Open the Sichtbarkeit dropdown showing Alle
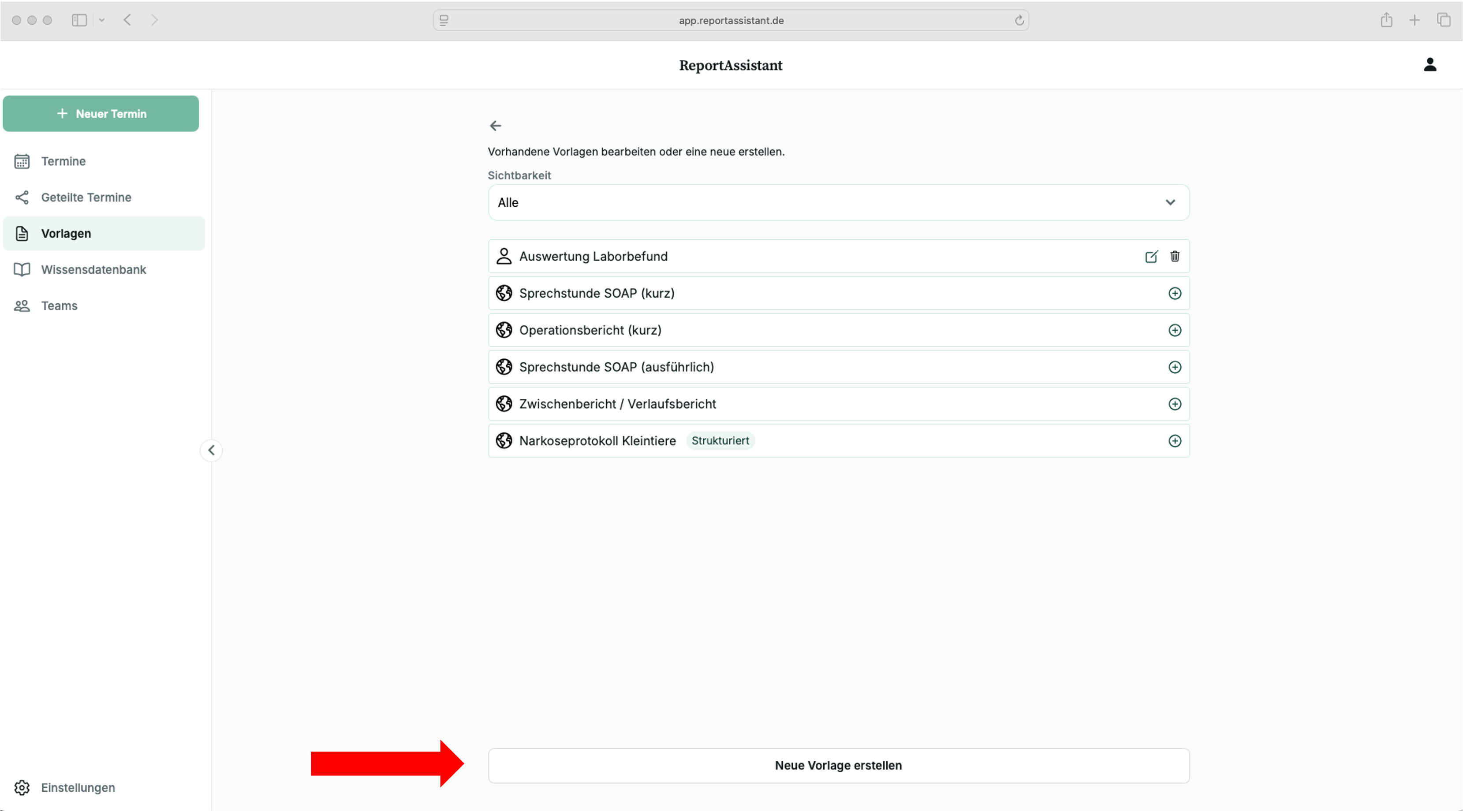The width and height of the screenshot is (1463, 812). (838, 202)
